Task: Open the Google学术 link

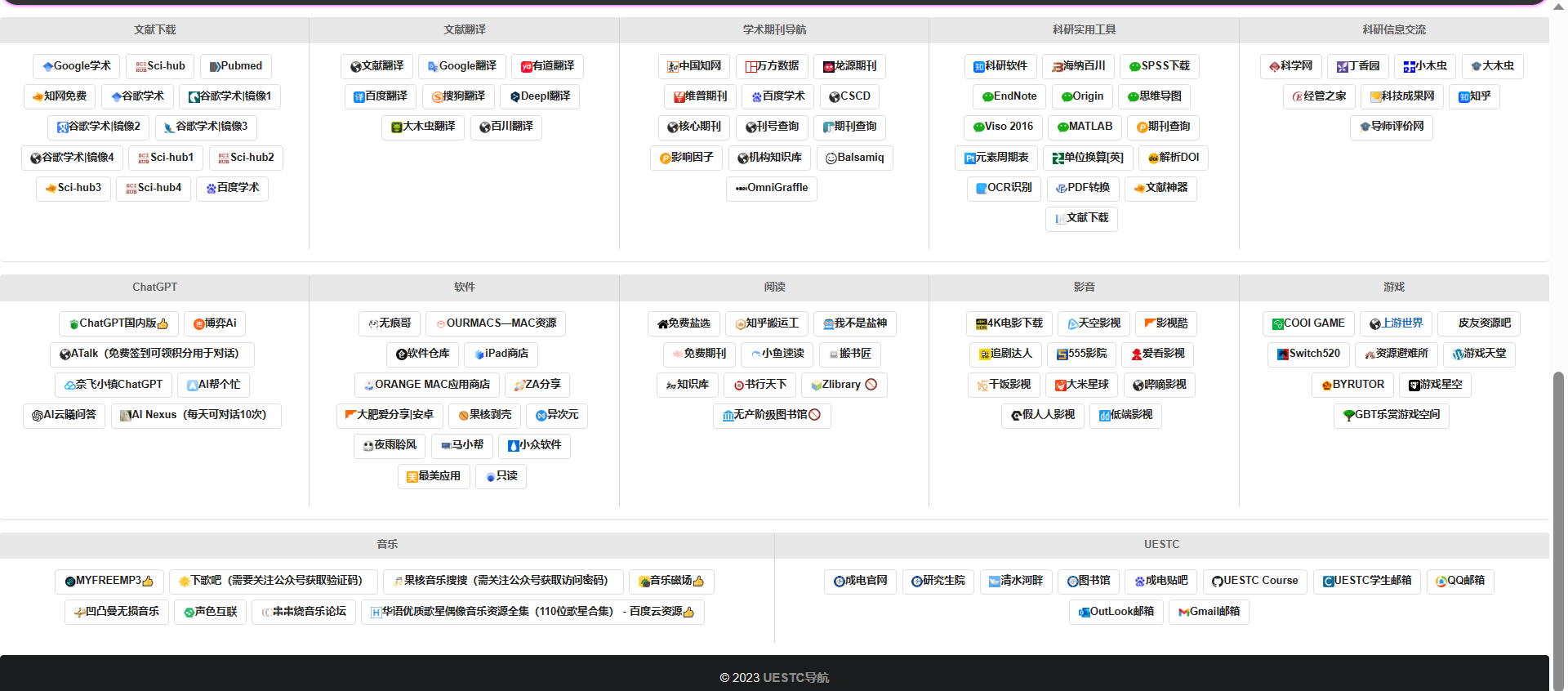Action: point(77,66)
